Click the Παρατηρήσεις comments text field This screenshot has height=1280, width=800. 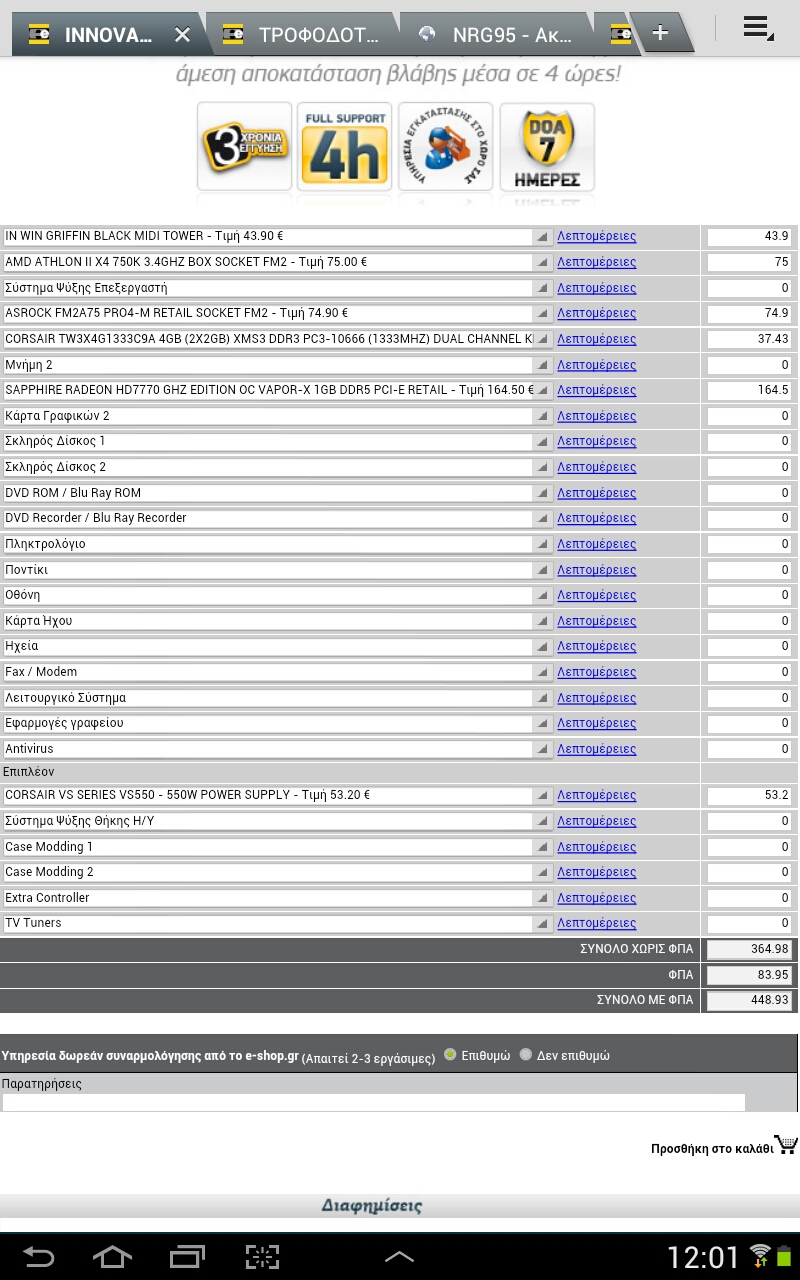point(373,1102)
